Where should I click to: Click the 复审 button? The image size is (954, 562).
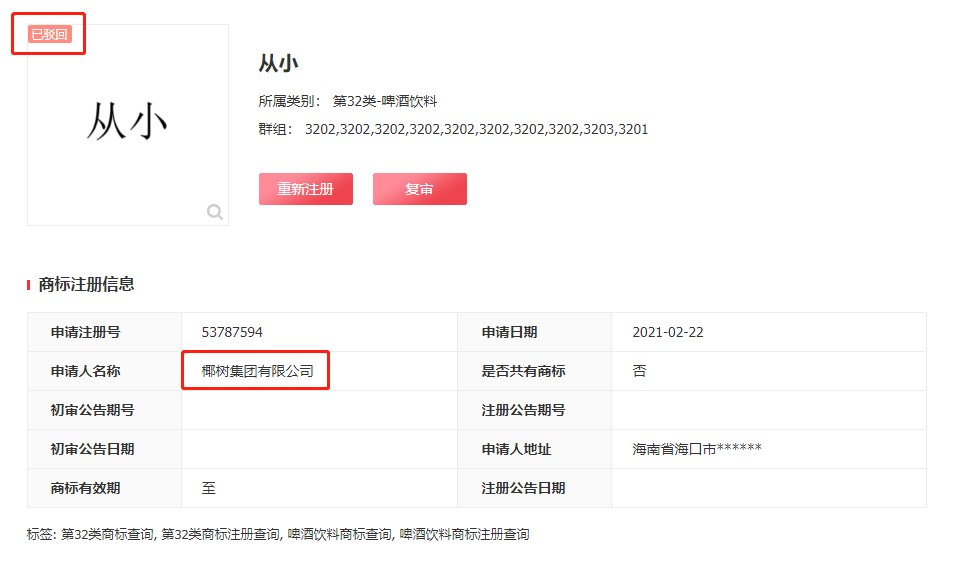(x=420, y=189)
